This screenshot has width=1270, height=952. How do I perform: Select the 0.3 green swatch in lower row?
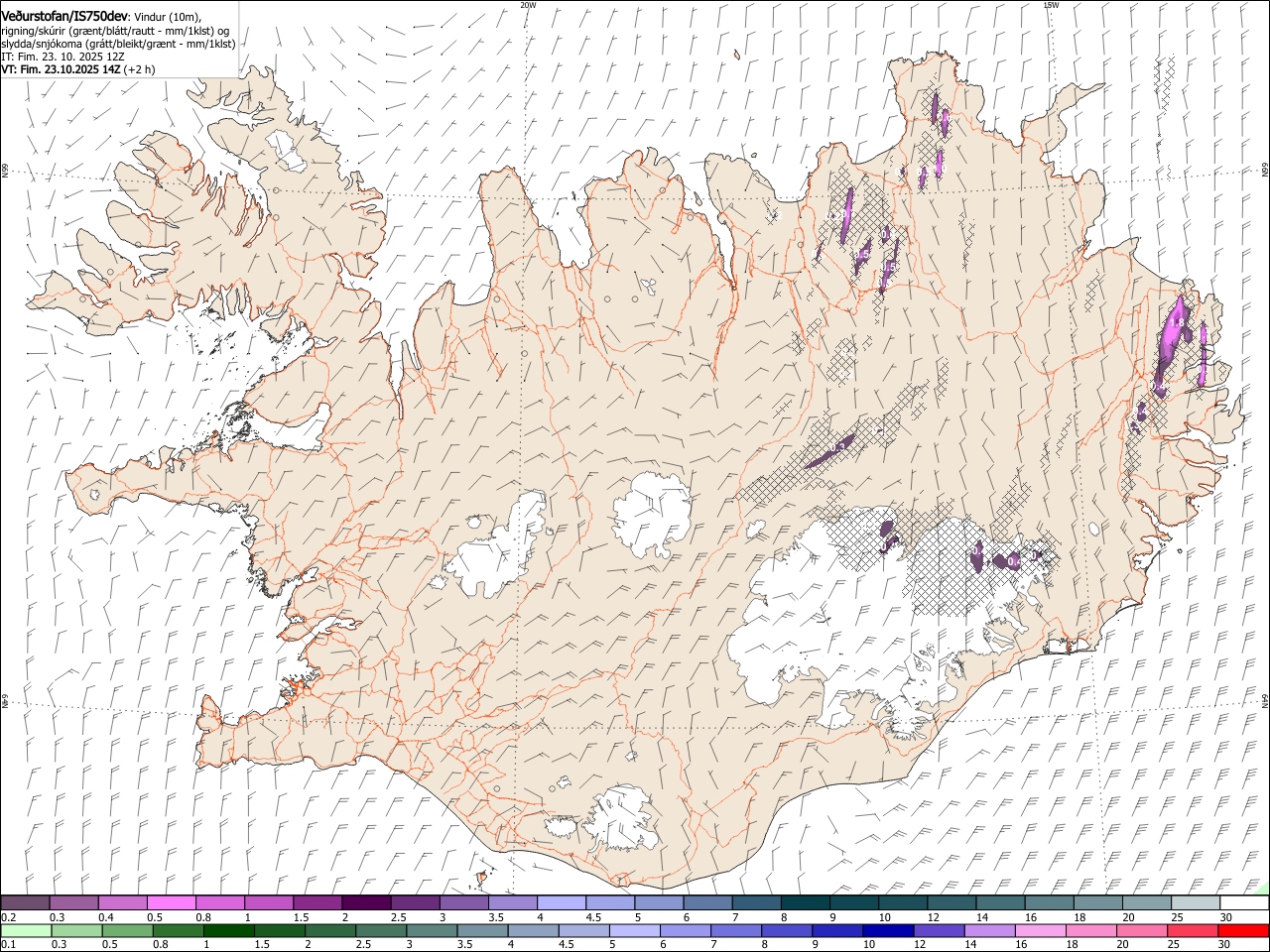point(76,931)
